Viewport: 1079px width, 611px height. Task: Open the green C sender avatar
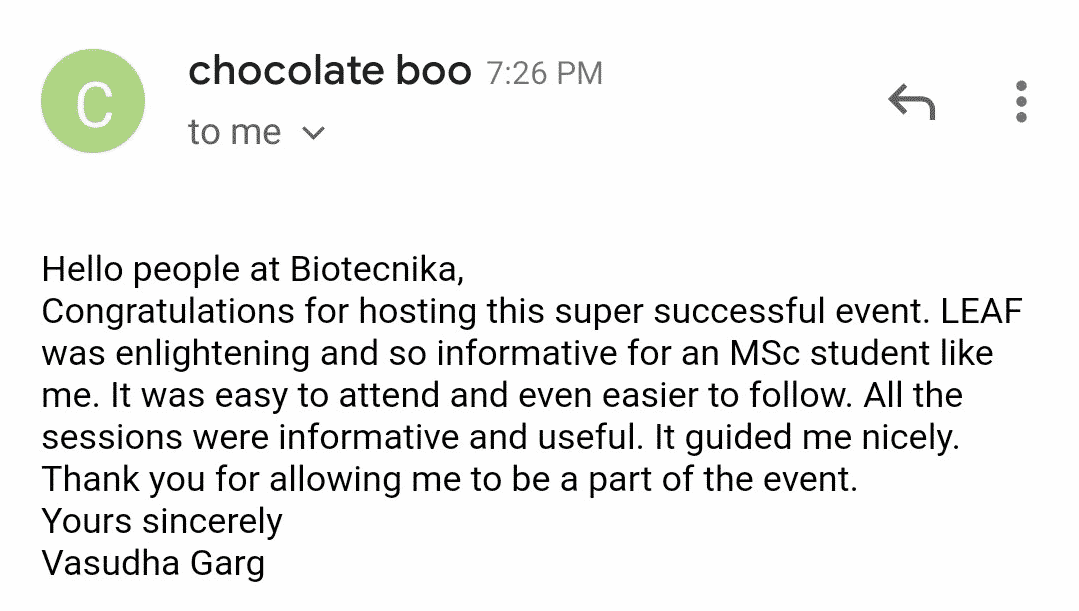tap(93, 101)
